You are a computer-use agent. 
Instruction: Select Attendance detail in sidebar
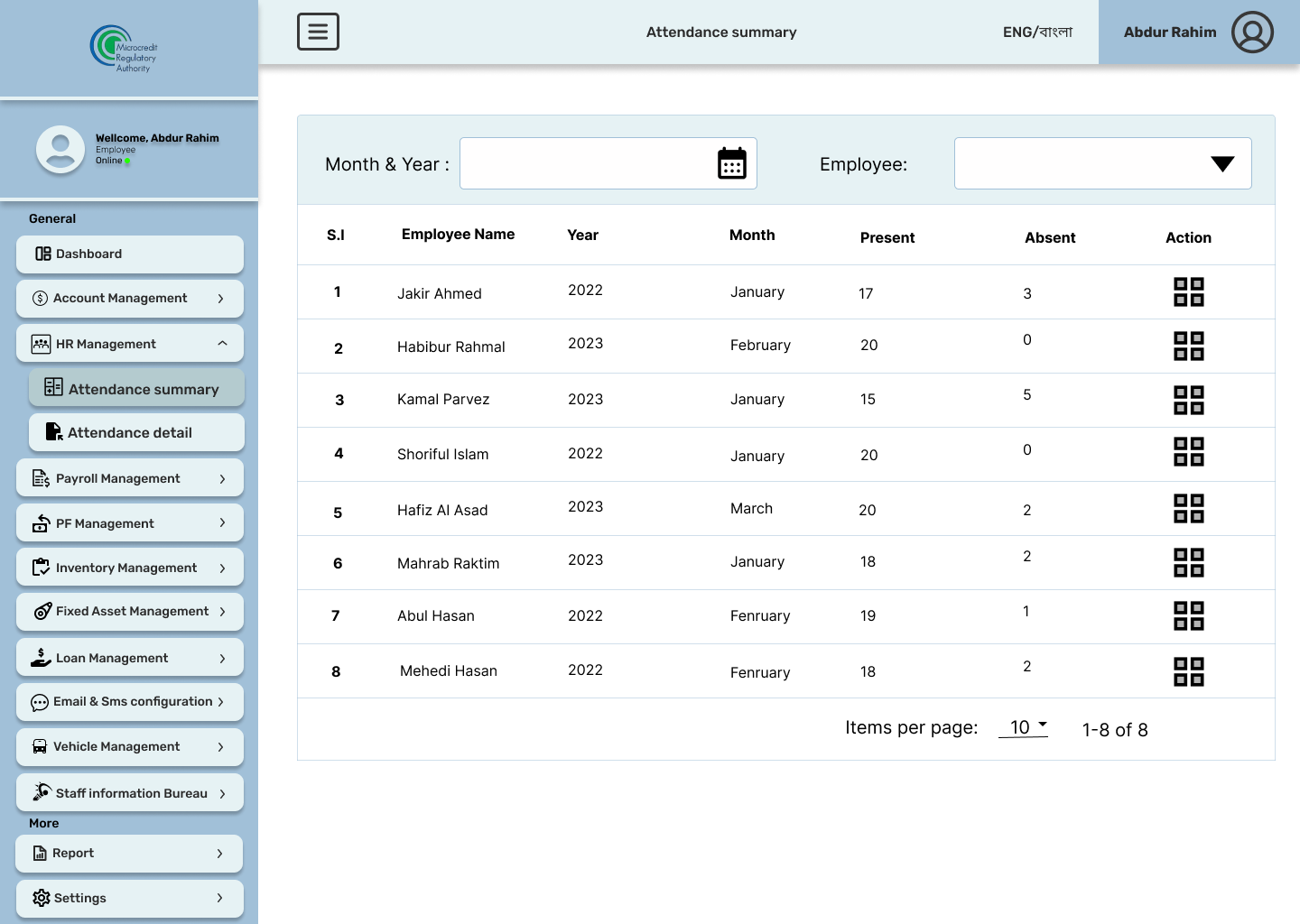[136, 432]
